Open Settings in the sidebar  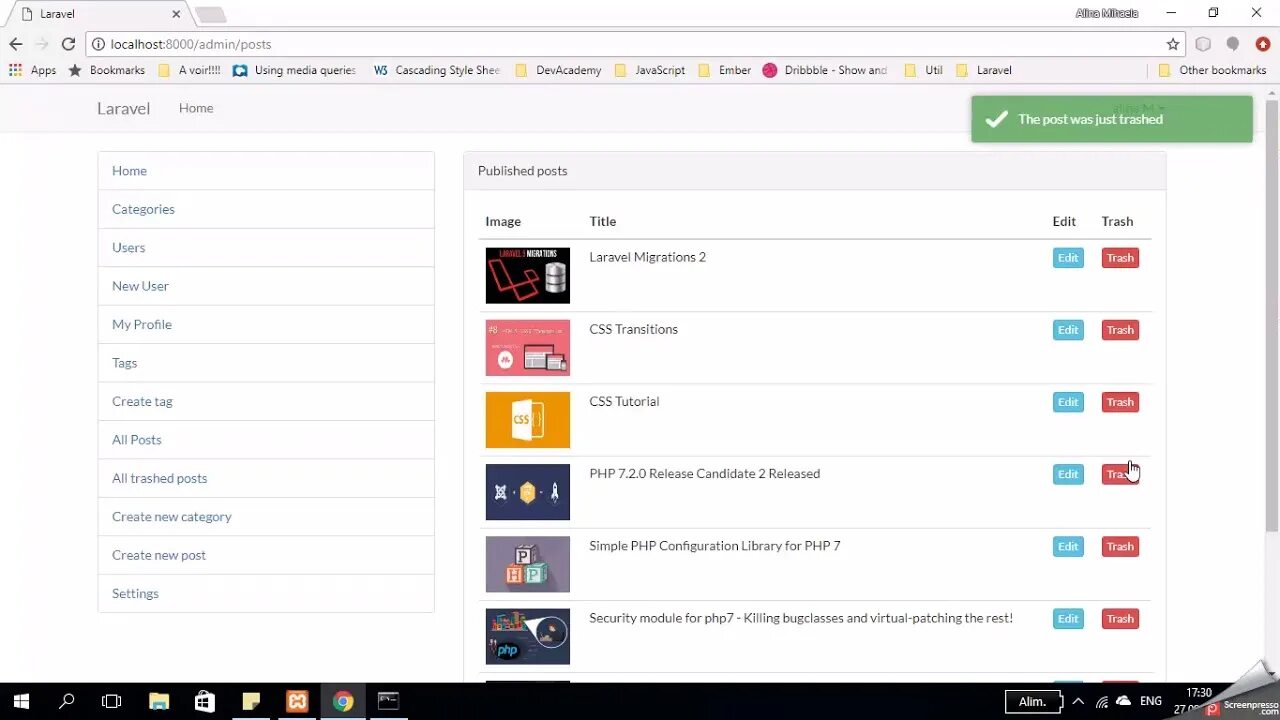coord(266,594)
